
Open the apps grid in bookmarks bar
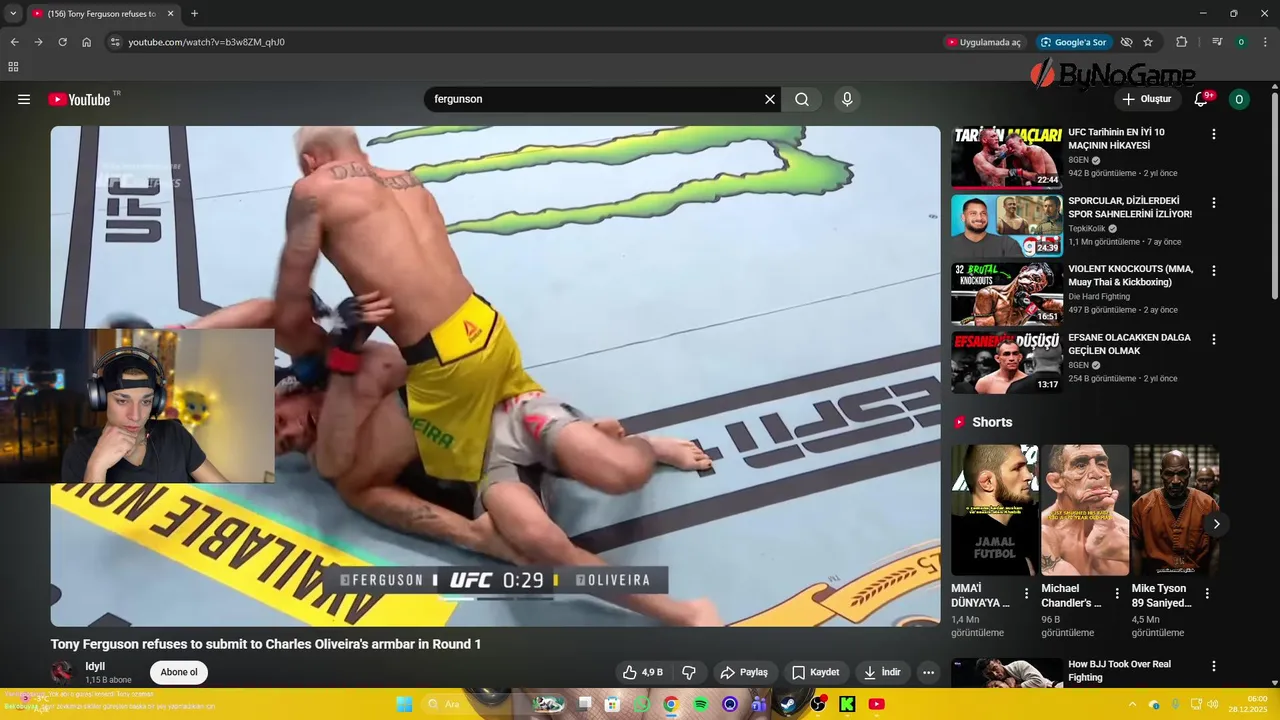(13, 67)
